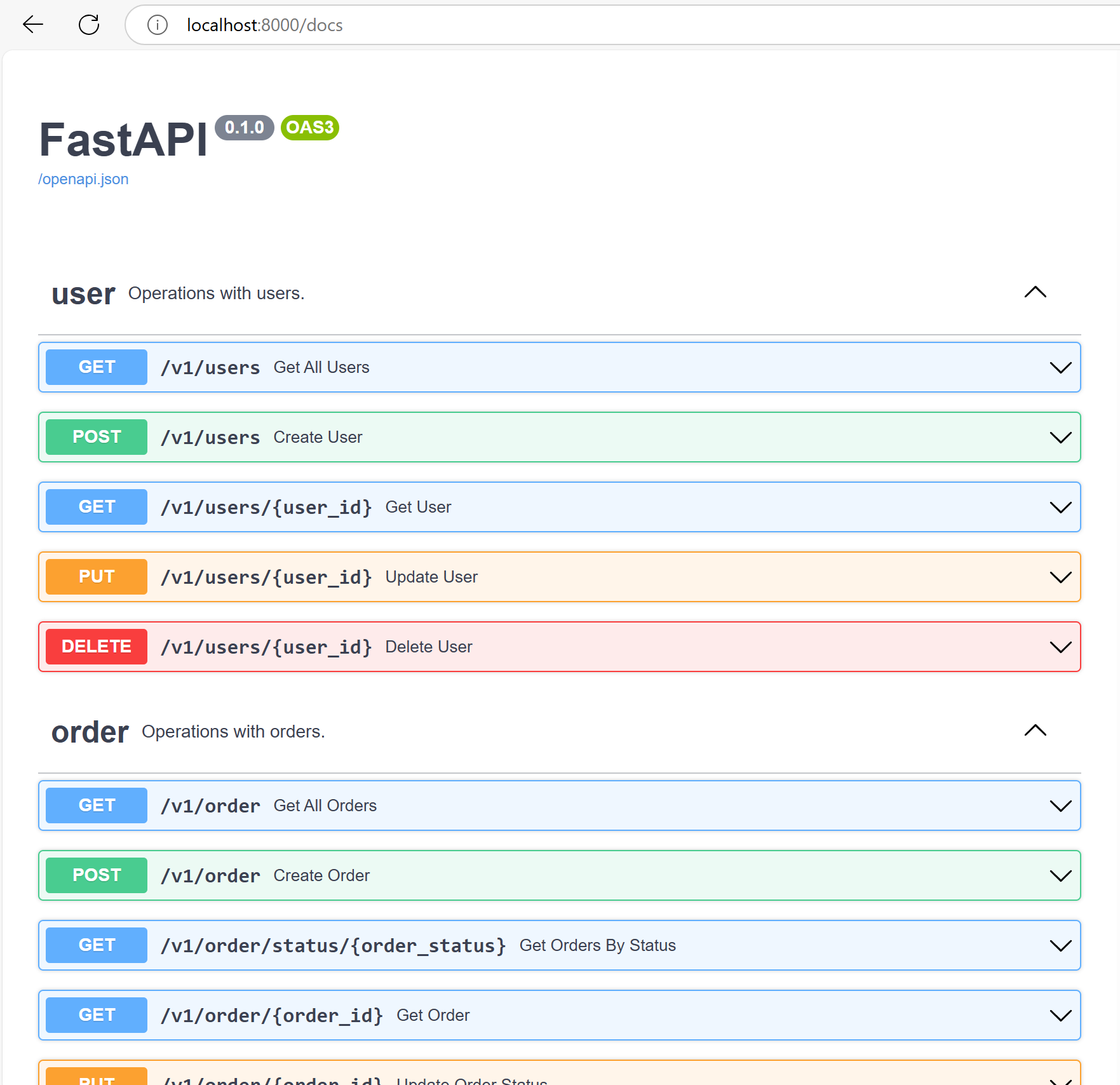Click the POST badge for Create Order

97,875
